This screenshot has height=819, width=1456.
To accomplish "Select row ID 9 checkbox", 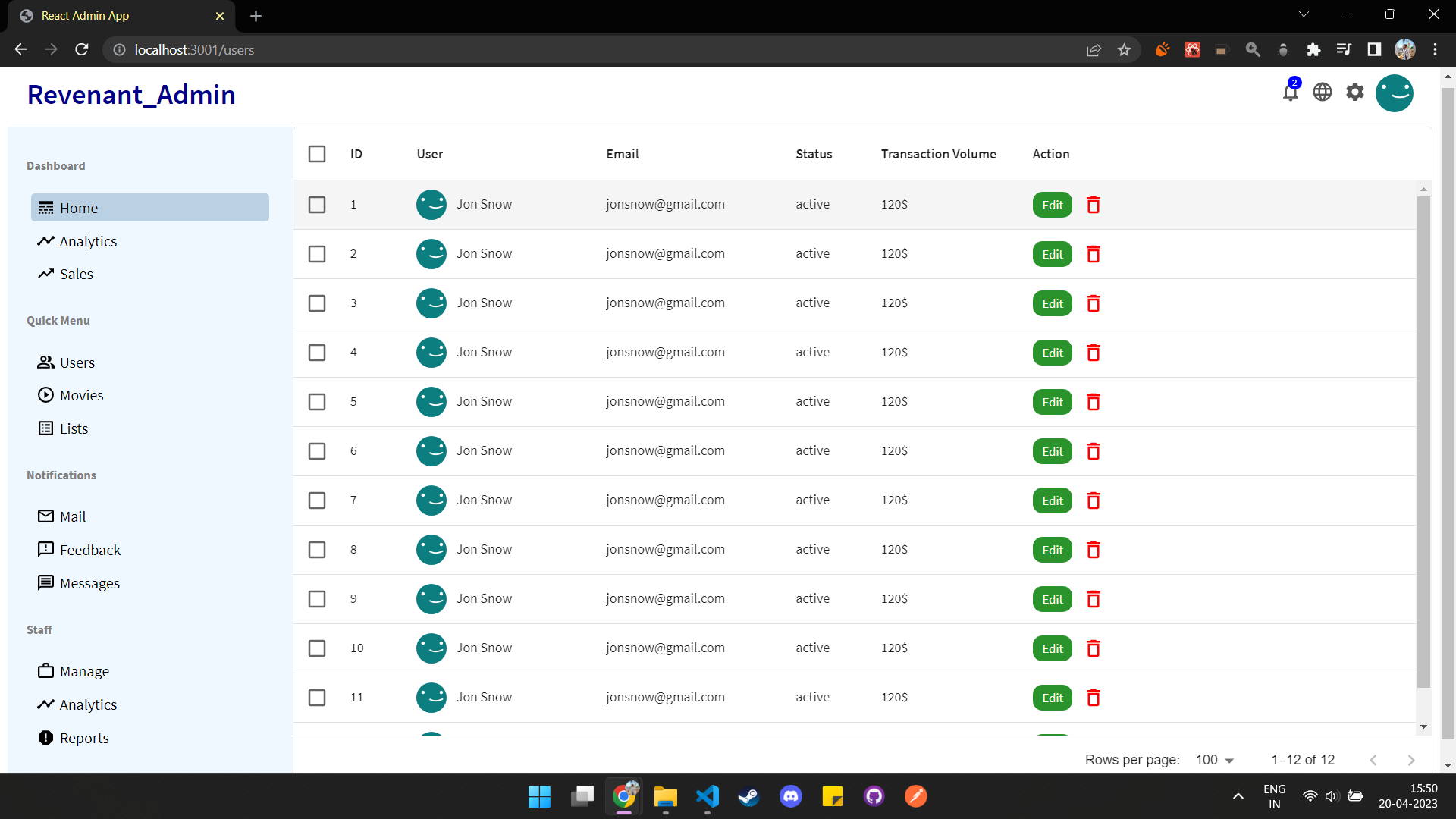I will [x=317, y=599].
